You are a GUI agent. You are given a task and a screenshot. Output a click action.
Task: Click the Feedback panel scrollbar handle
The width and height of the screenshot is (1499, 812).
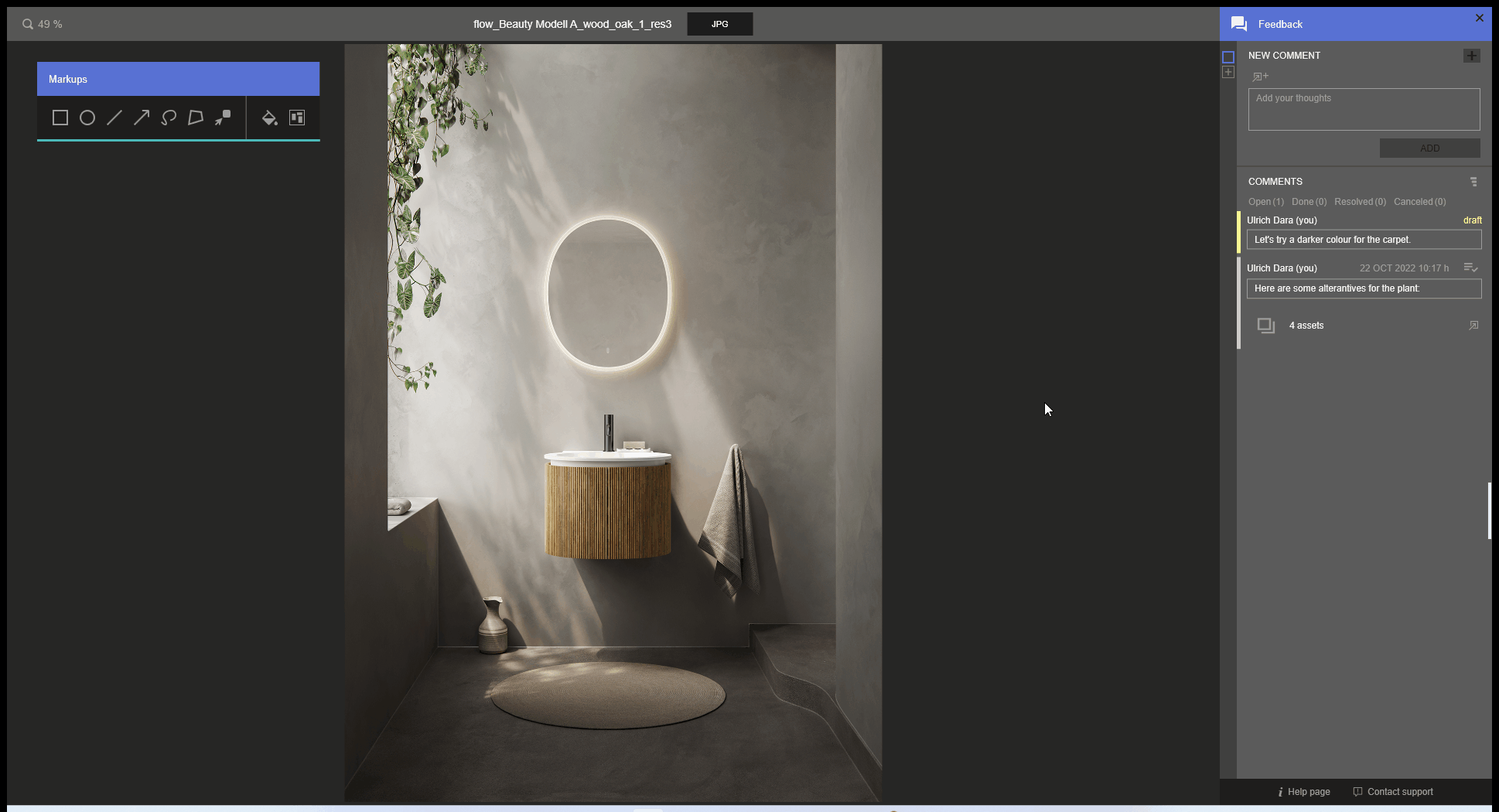[1489, 510]
